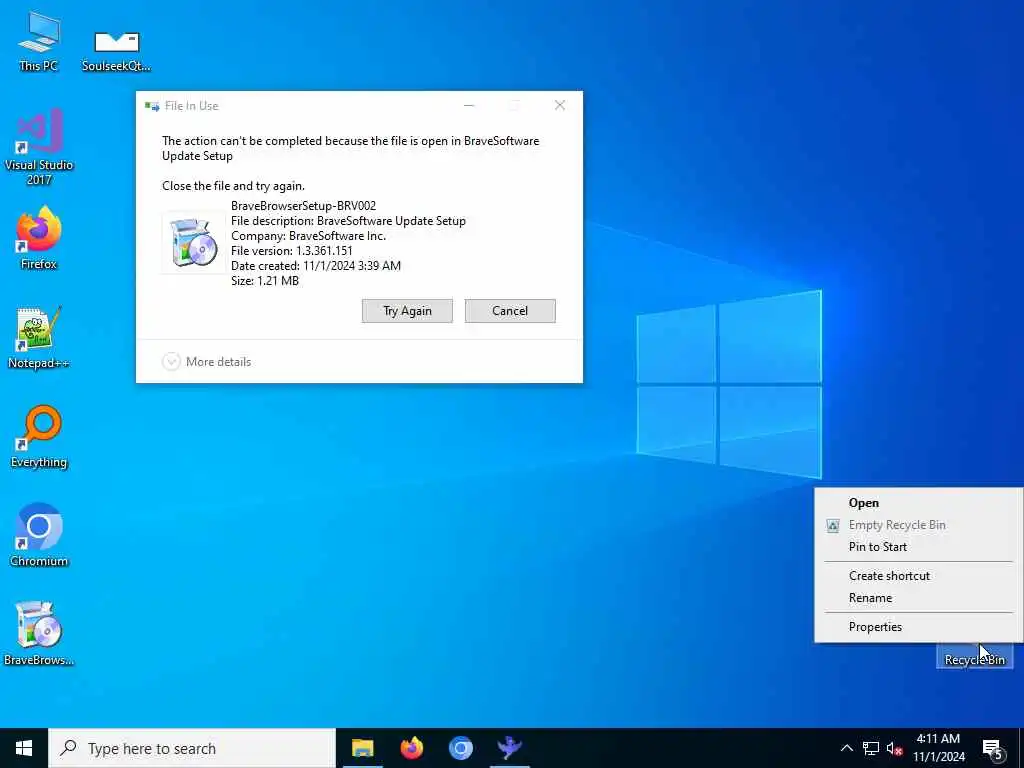
Task: Minimize the File In Use dialog
Action: click(469, 105)
